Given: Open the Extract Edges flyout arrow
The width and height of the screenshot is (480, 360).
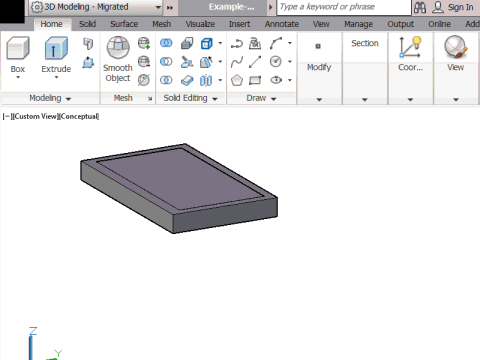Looking at the screenshot, I should pyautogui.click(x=220, y=43).
